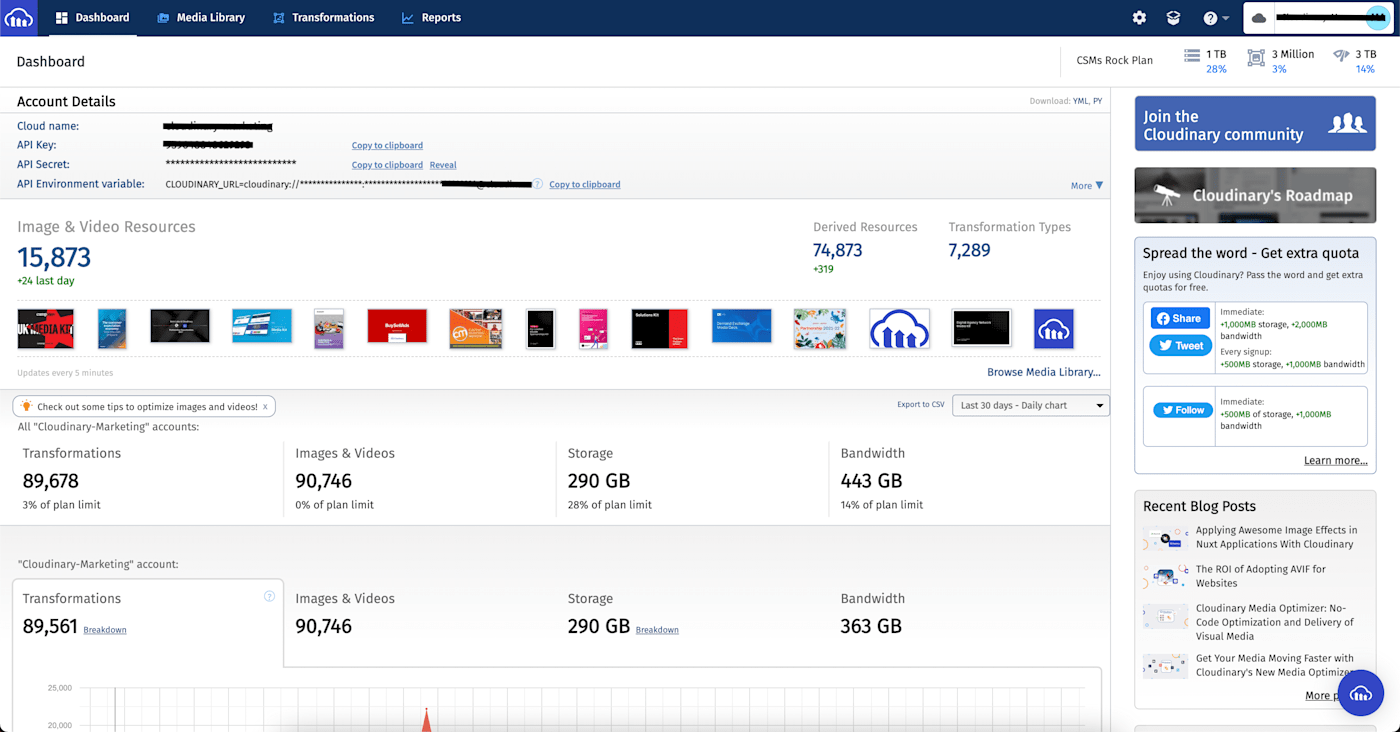Switch to the Transformations tab
The image size is (1400, 732).
click(323, 18)
